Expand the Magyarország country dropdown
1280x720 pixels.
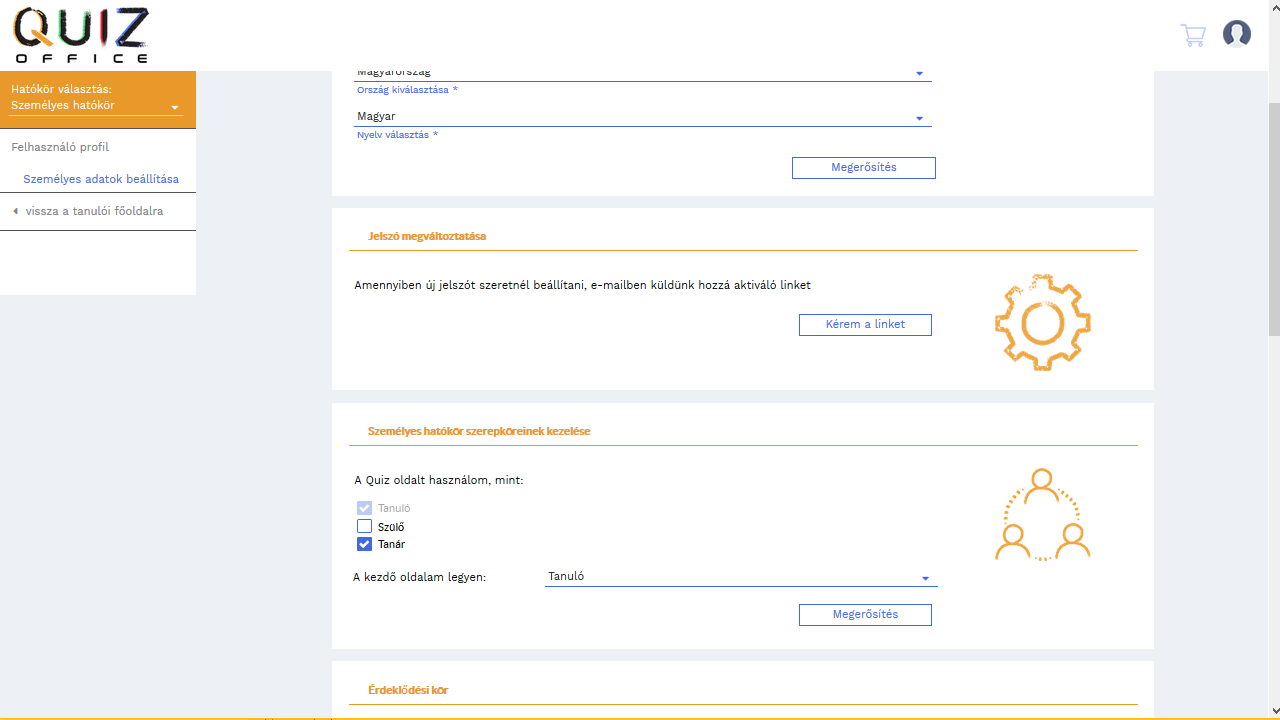pos(643,73)
